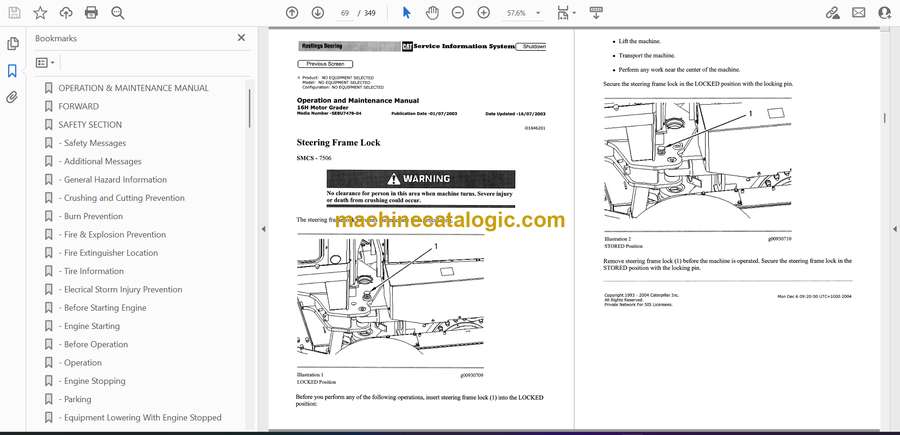Expand the right tools pane arrow
Viewport: 900px width, 435px height.
(894, 229)
